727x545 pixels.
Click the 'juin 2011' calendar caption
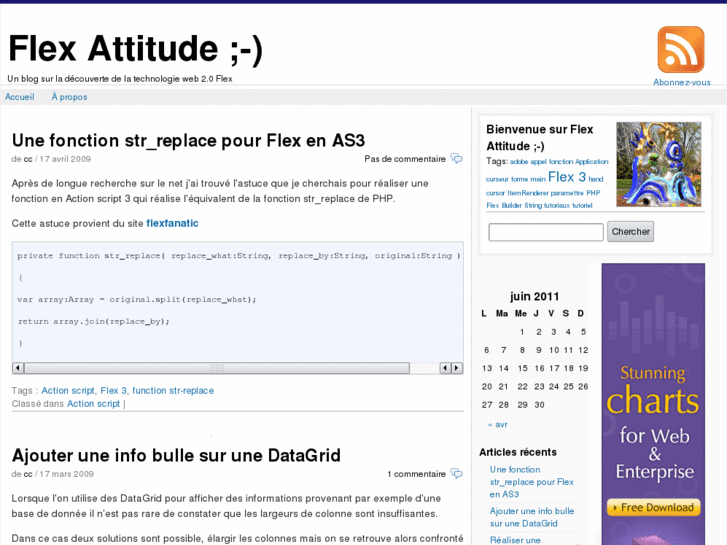coord(534,296)
